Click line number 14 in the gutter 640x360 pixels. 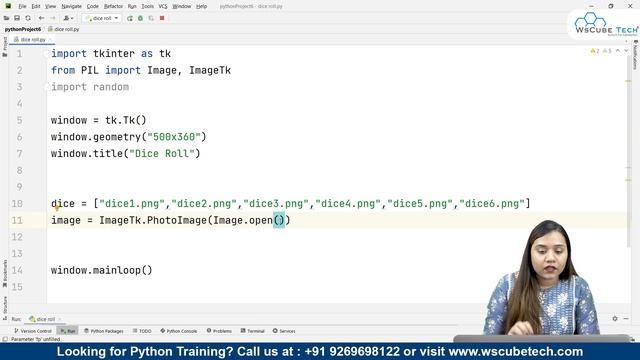[x=17, y=270]
